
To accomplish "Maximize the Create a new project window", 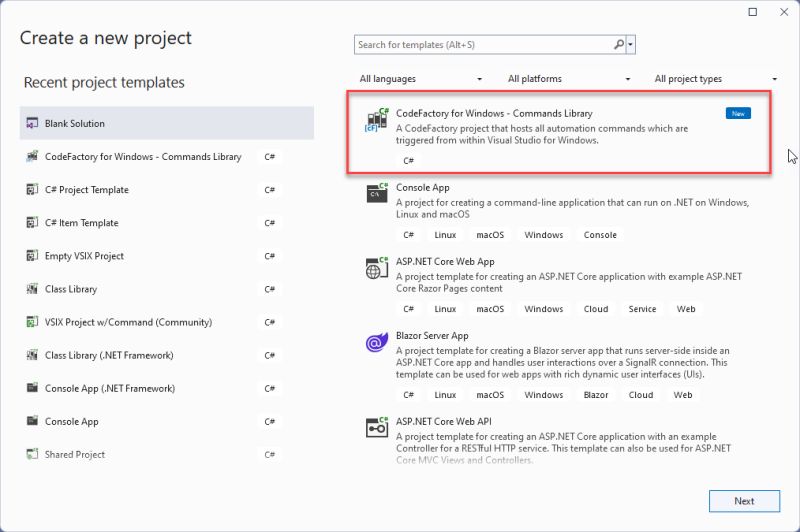I will click(753, 12).
